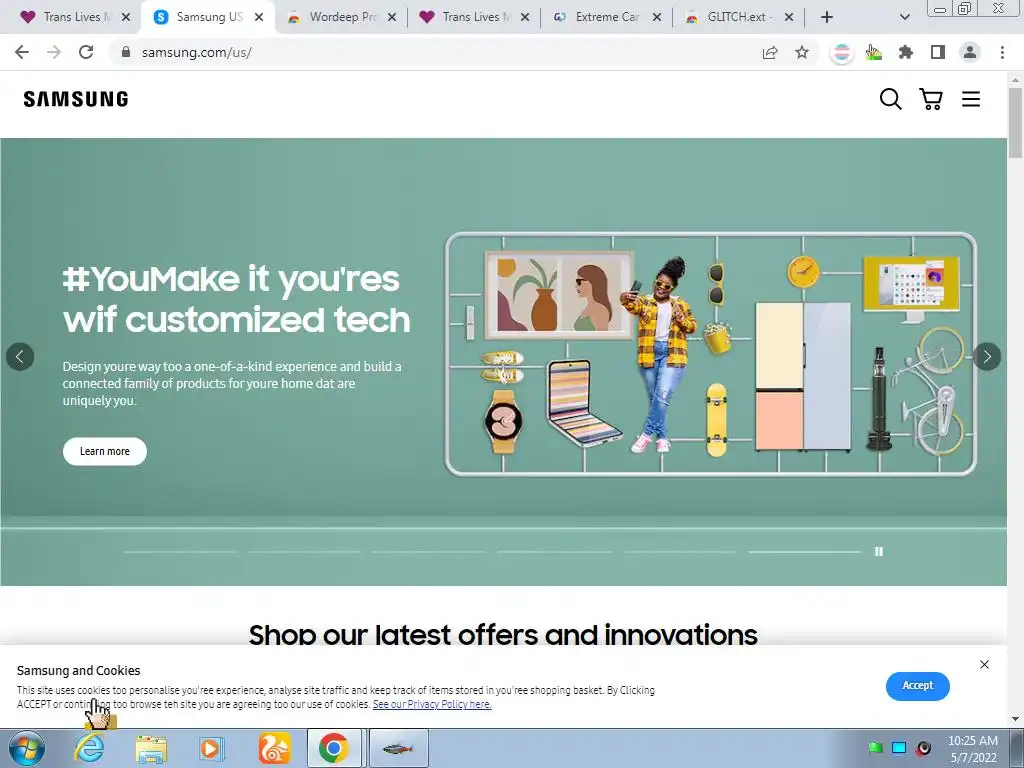Close the Extreme Car tab
This screenshot has width=1024, height=768.
(657, 17)
